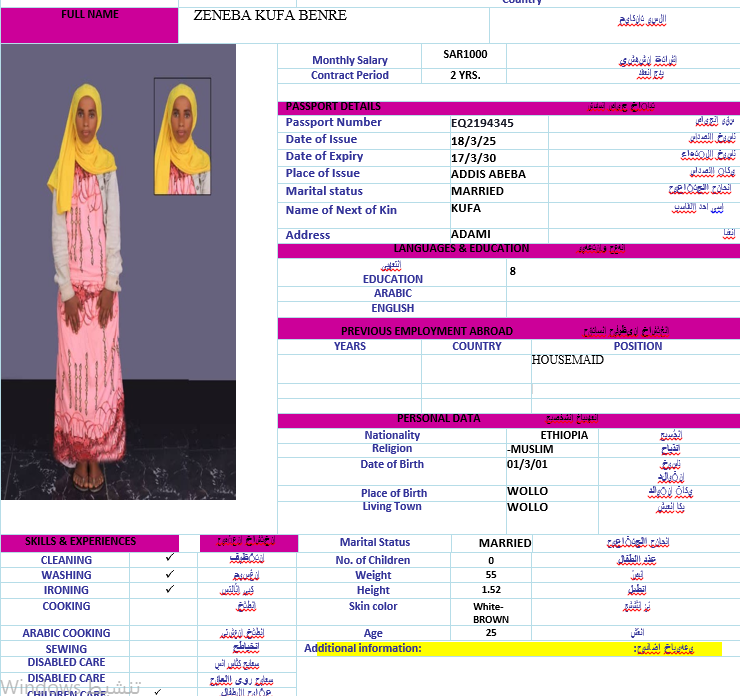The height and width of the screenshot is (696, 740).
Task: Click the Date of Expiry label
Action: 324,156
